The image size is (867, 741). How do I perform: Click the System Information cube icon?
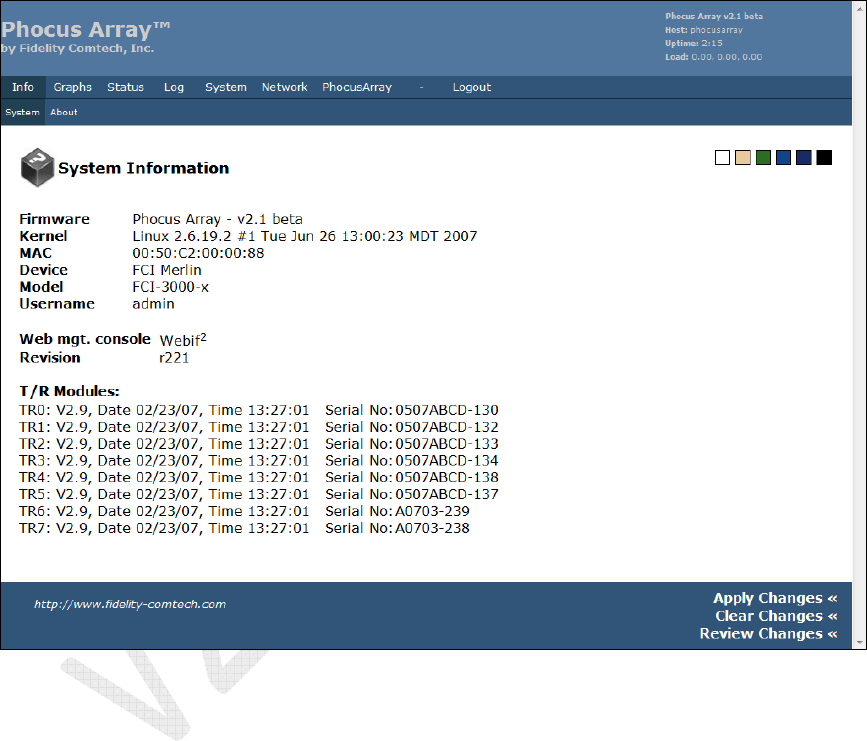click(x=37, y=167)
